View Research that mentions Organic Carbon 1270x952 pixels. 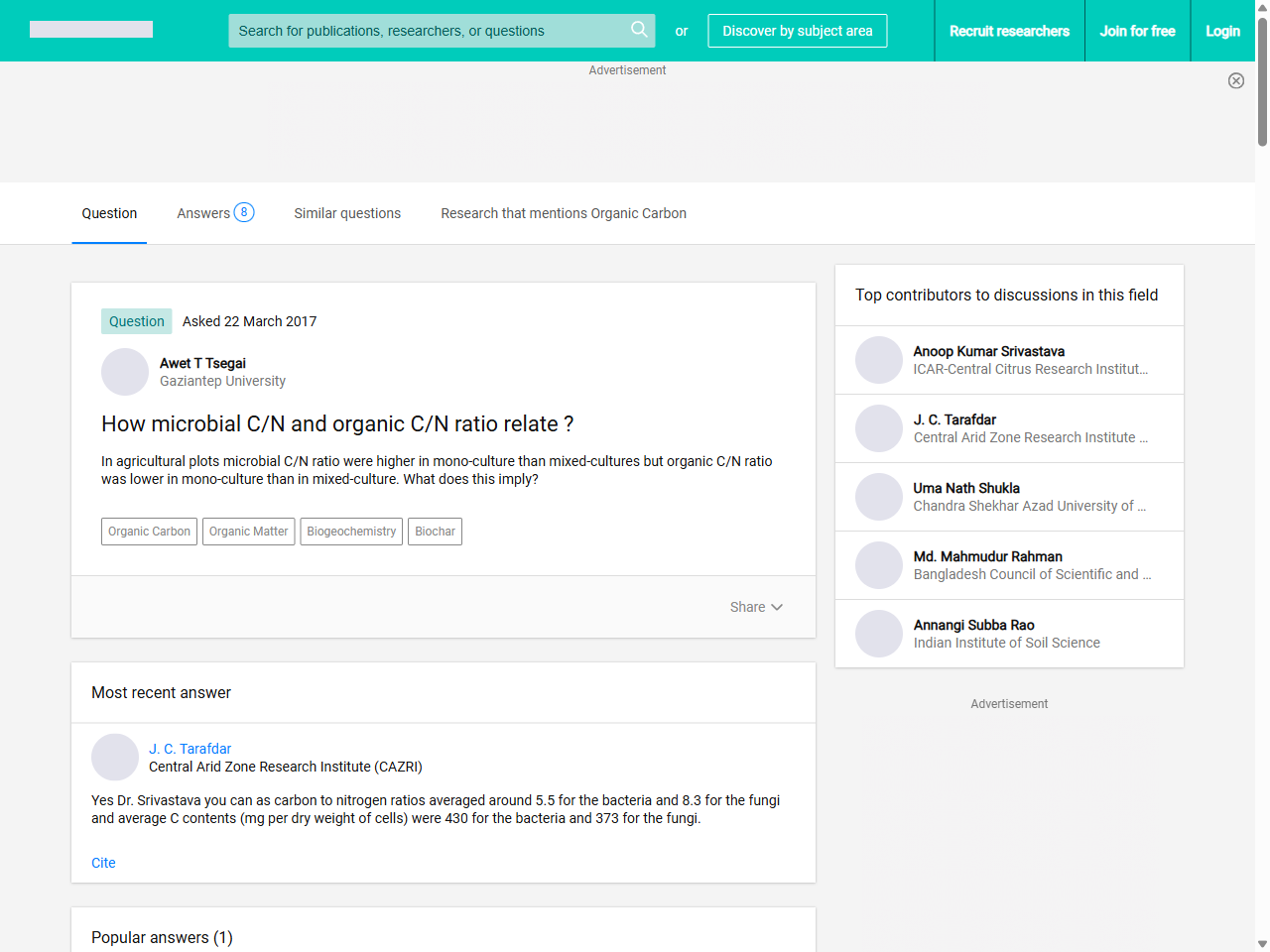click(564, 213)
